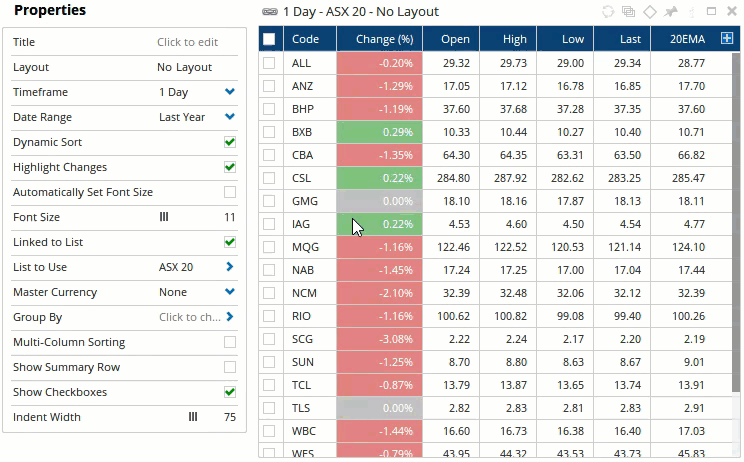Add a column using the plus icon
This screenshot has height=462, width=744.
point(726,38)
